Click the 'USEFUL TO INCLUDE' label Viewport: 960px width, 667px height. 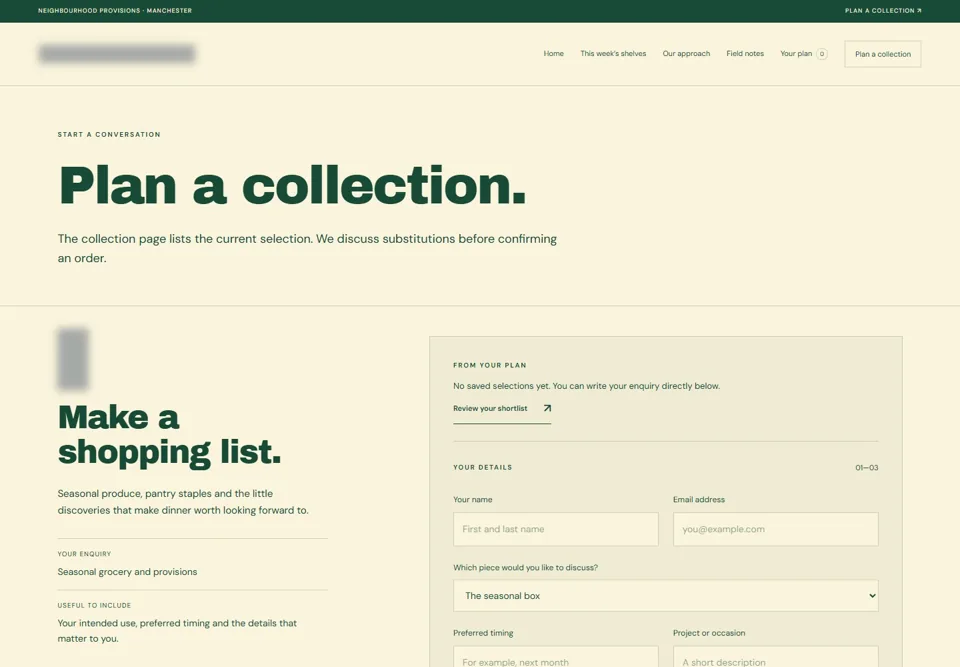[94, 605]
